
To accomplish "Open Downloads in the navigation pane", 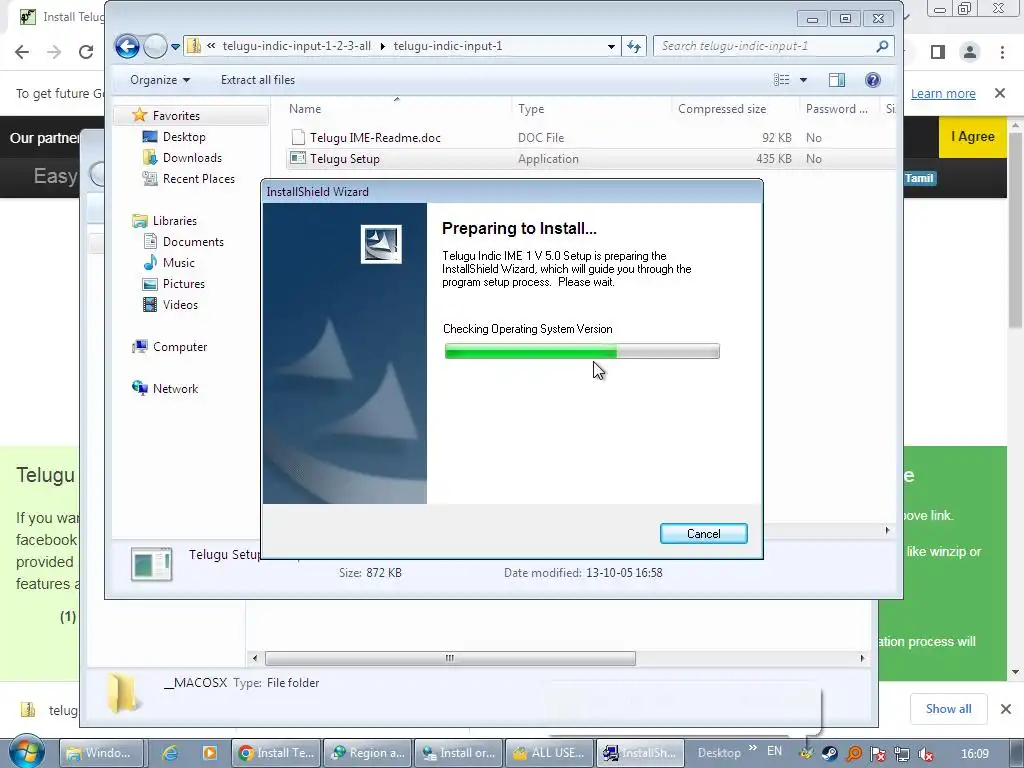I will pyautogui.click(x=192, y=157).
